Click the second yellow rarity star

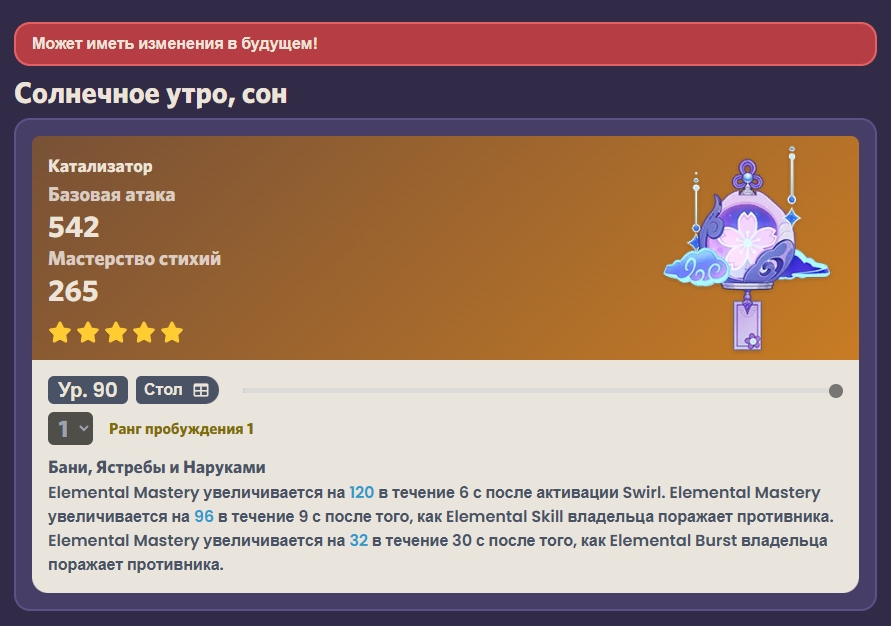point(88,332)
